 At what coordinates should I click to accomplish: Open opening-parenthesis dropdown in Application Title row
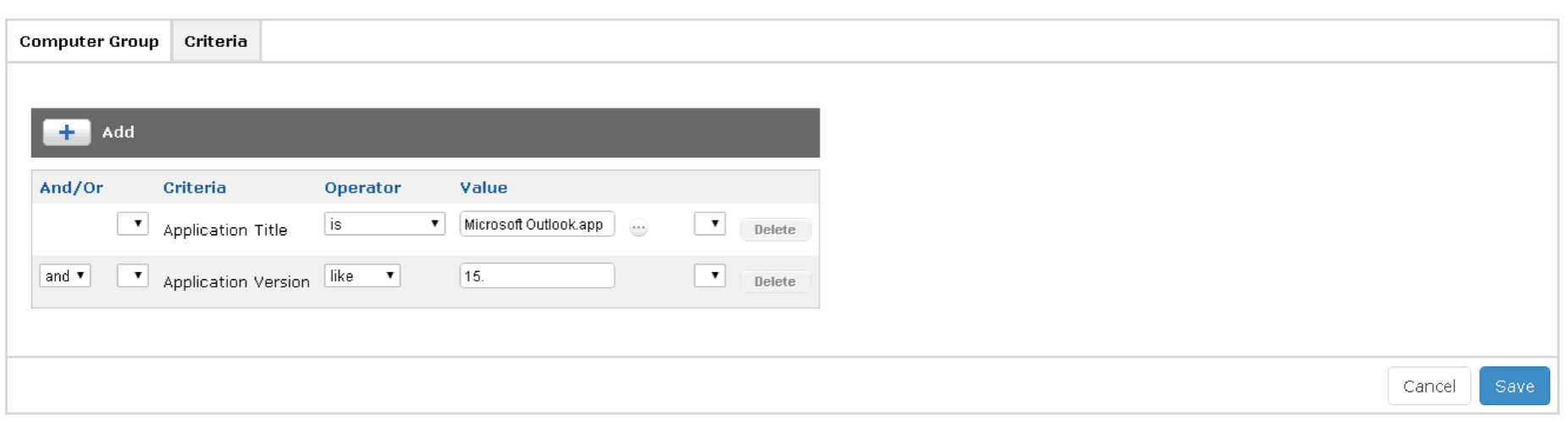(x=133, y=224)
